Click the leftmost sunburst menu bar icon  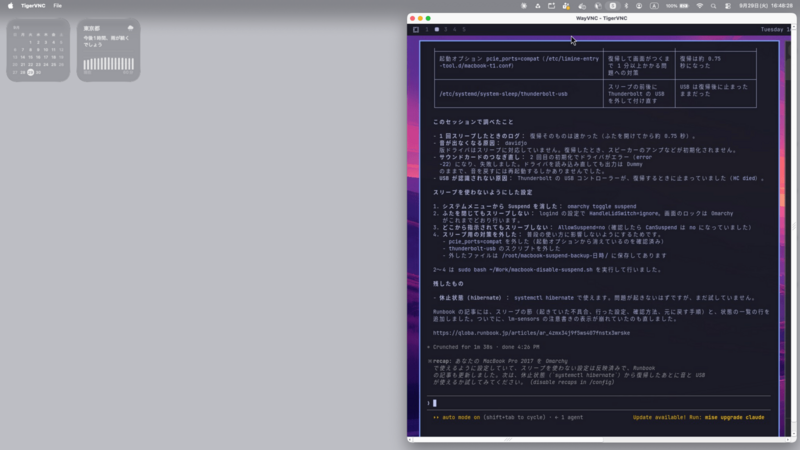524,6
